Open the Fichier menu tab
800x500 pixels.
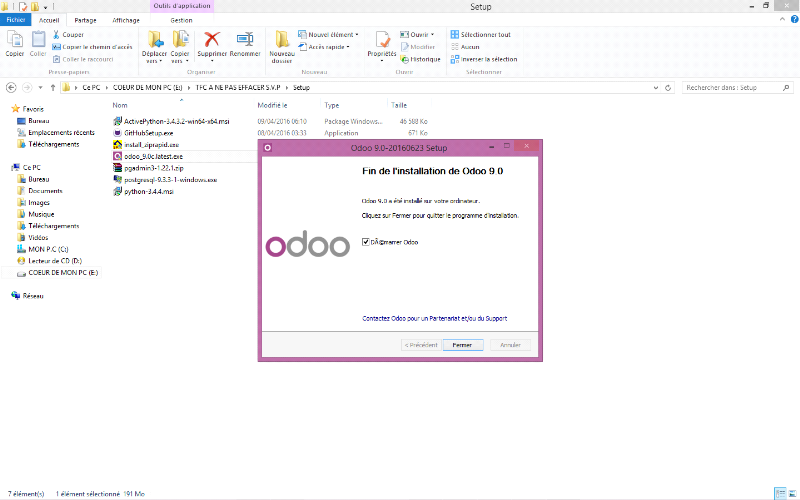pos(16,20)
